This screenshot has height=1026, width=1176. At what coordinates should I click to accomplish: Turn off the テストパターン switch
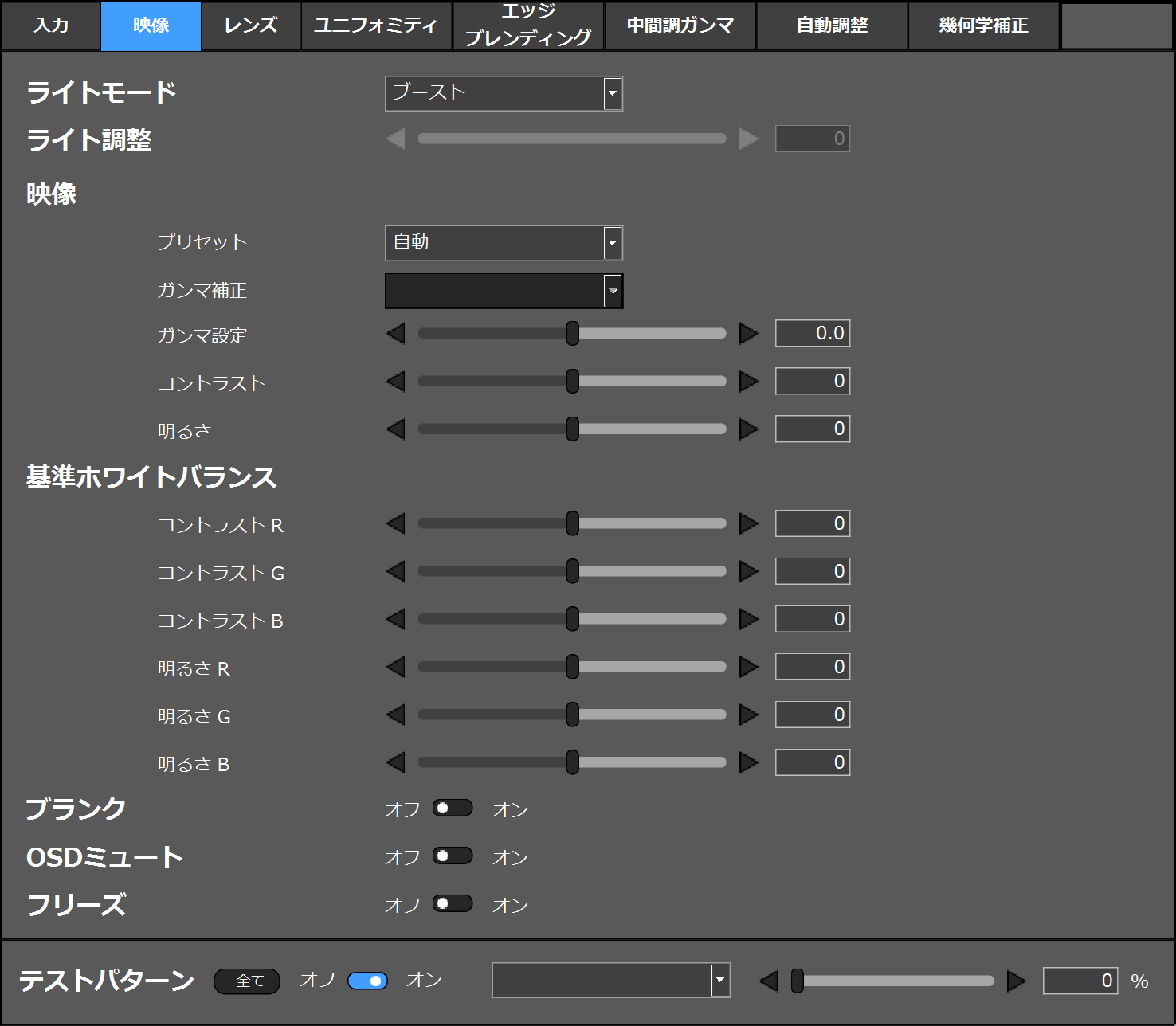coord(367,981)
